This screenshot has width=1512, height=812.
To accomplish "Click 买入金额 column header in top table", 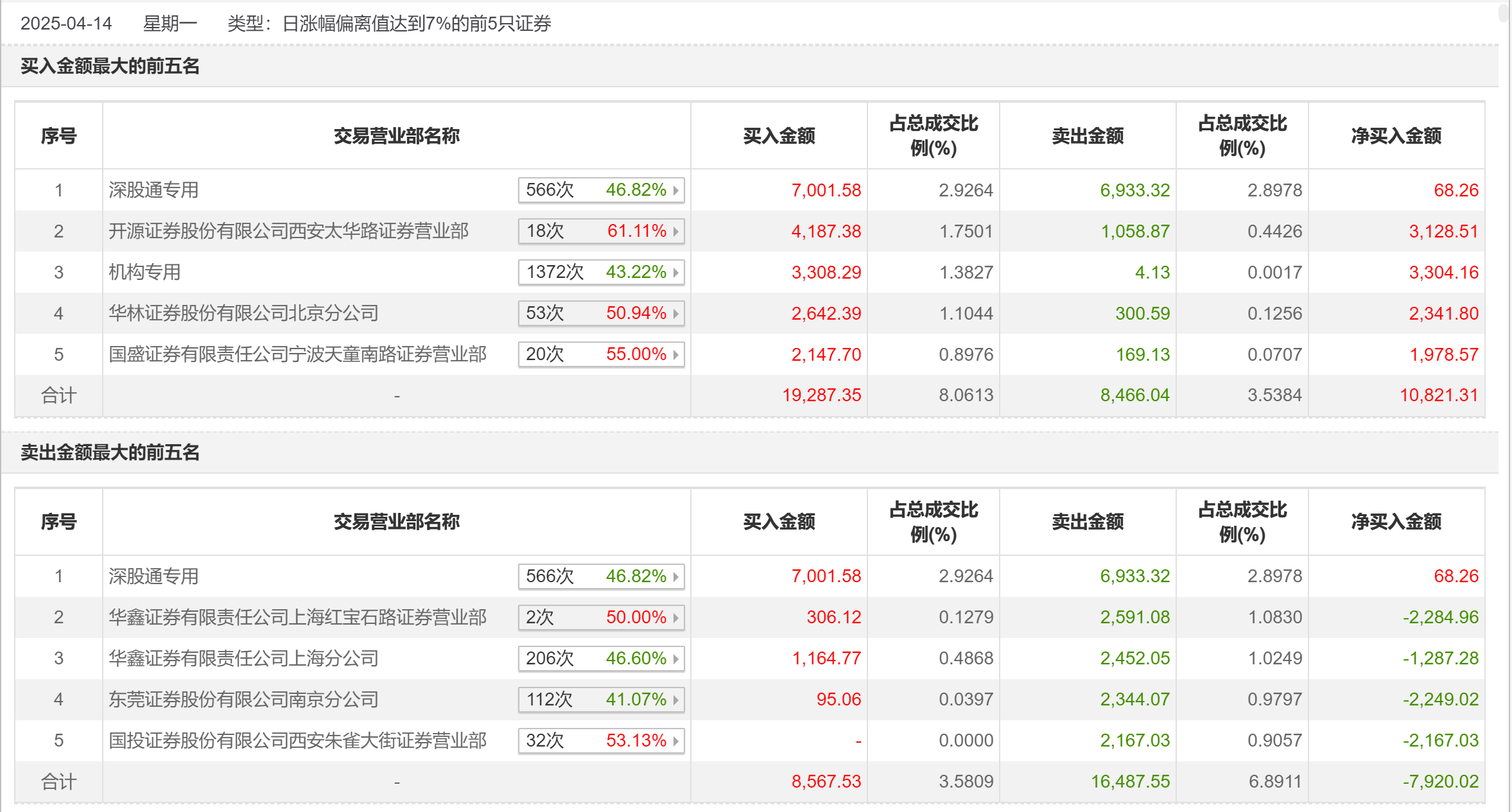I will [779, 136].
